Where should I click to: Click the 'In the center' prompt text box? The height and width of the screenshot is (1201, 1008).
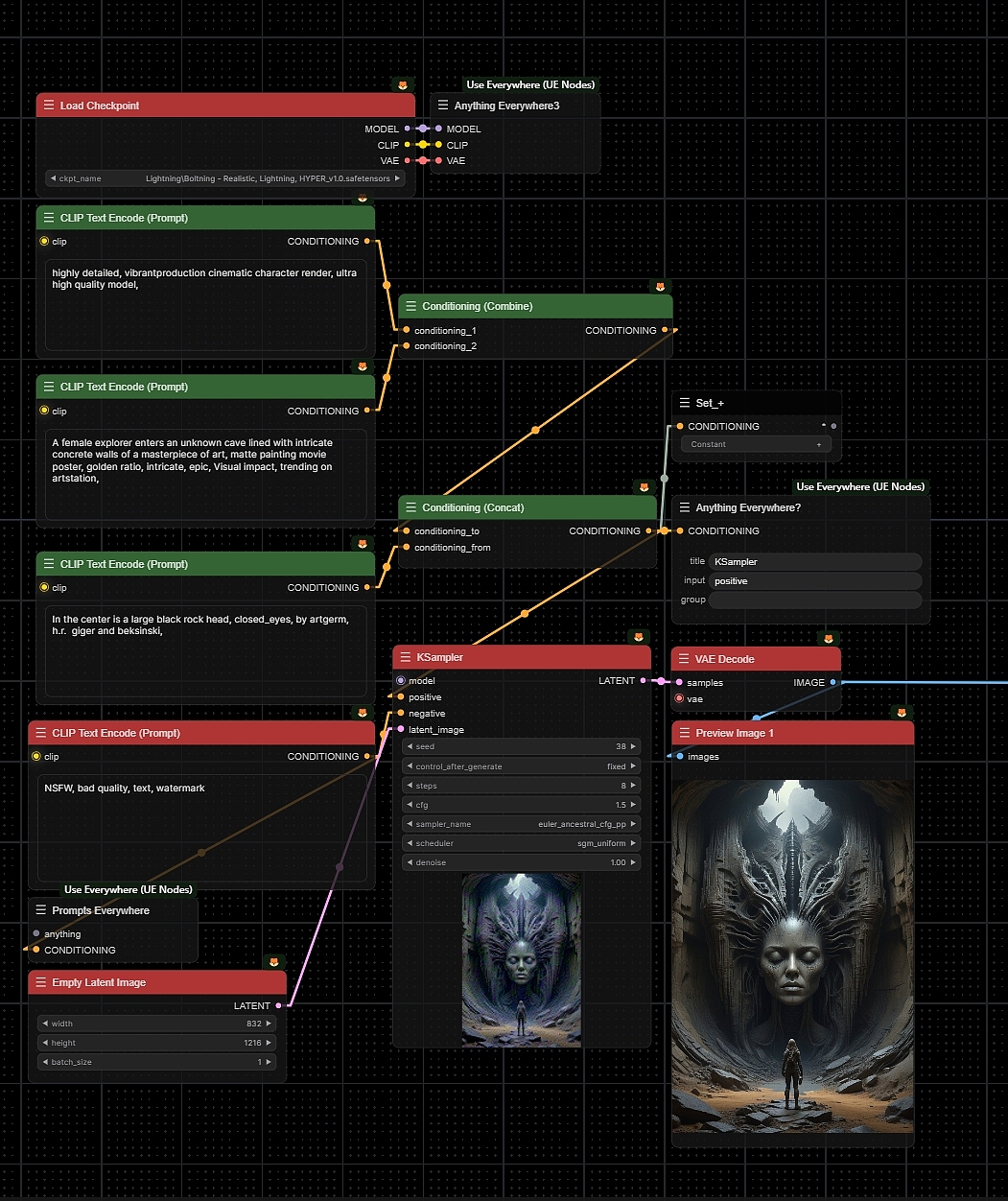pos(205,651)
